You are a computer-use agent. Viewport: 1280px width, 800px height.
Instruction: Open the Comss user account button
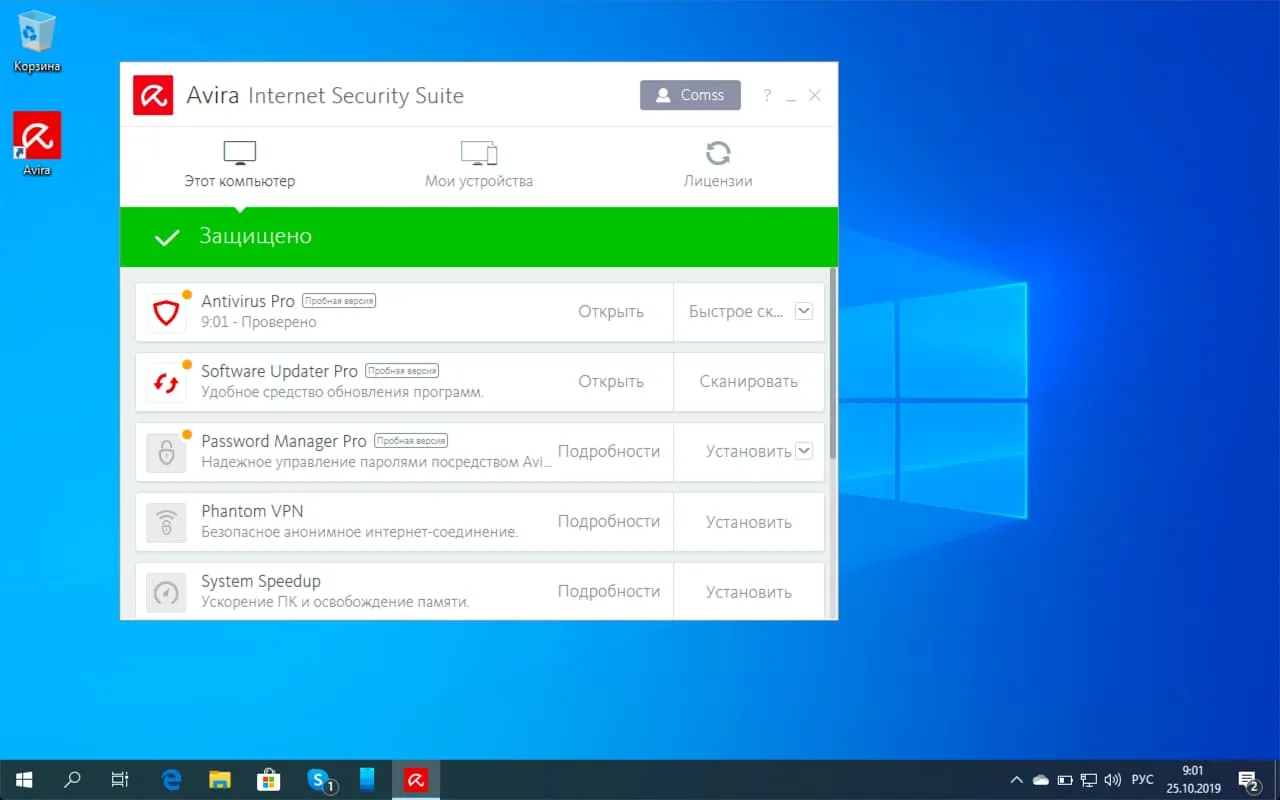coord(690,95)
